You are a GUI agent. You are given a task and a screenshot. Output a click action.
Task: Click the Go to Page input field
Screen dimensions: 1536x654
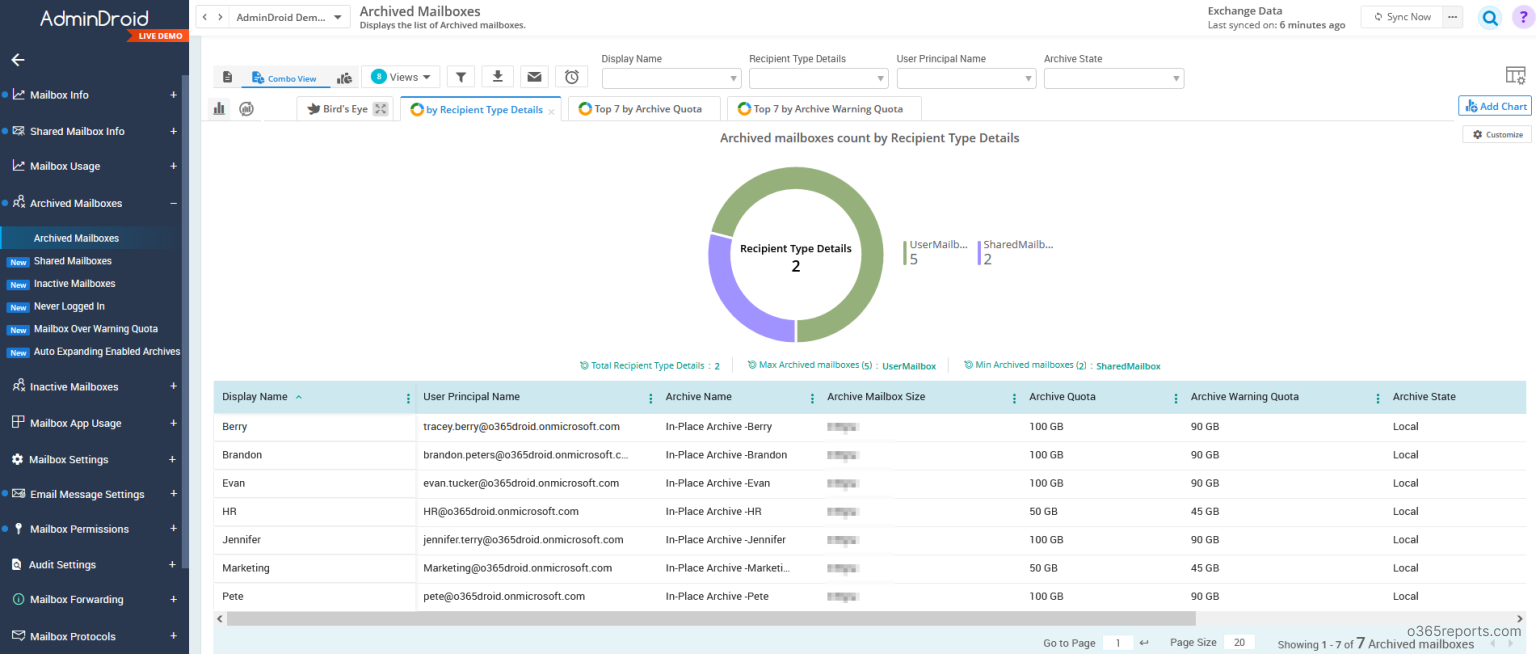click(1118, 642)
